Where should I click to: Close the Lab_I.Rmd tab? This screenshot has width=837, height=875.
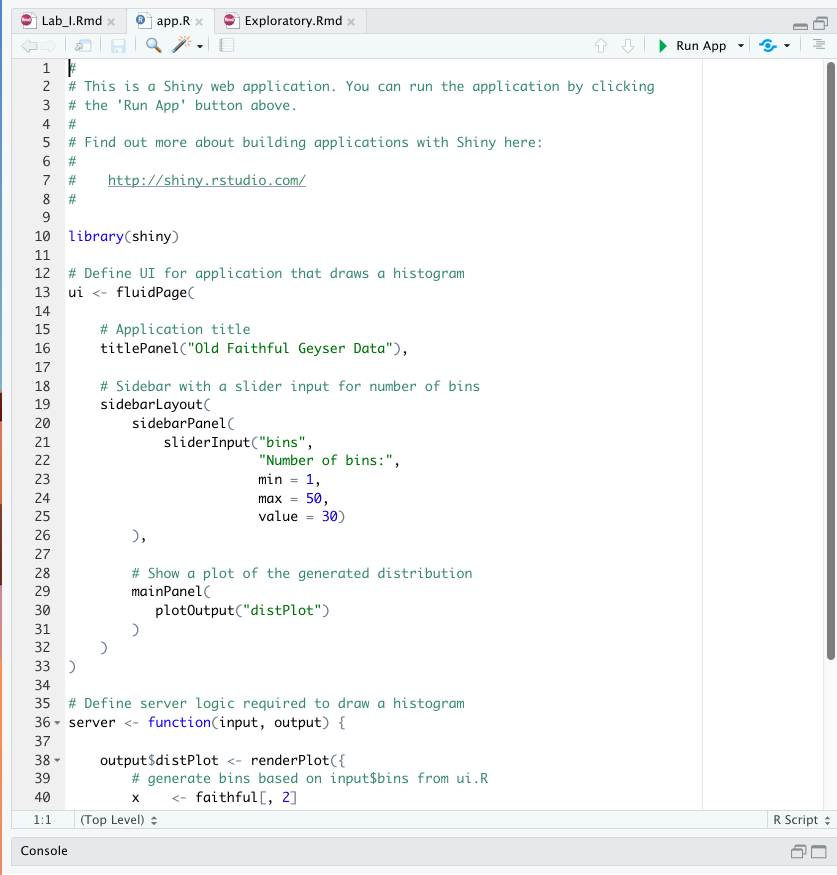pyautogui.click(x=111, y=22)
